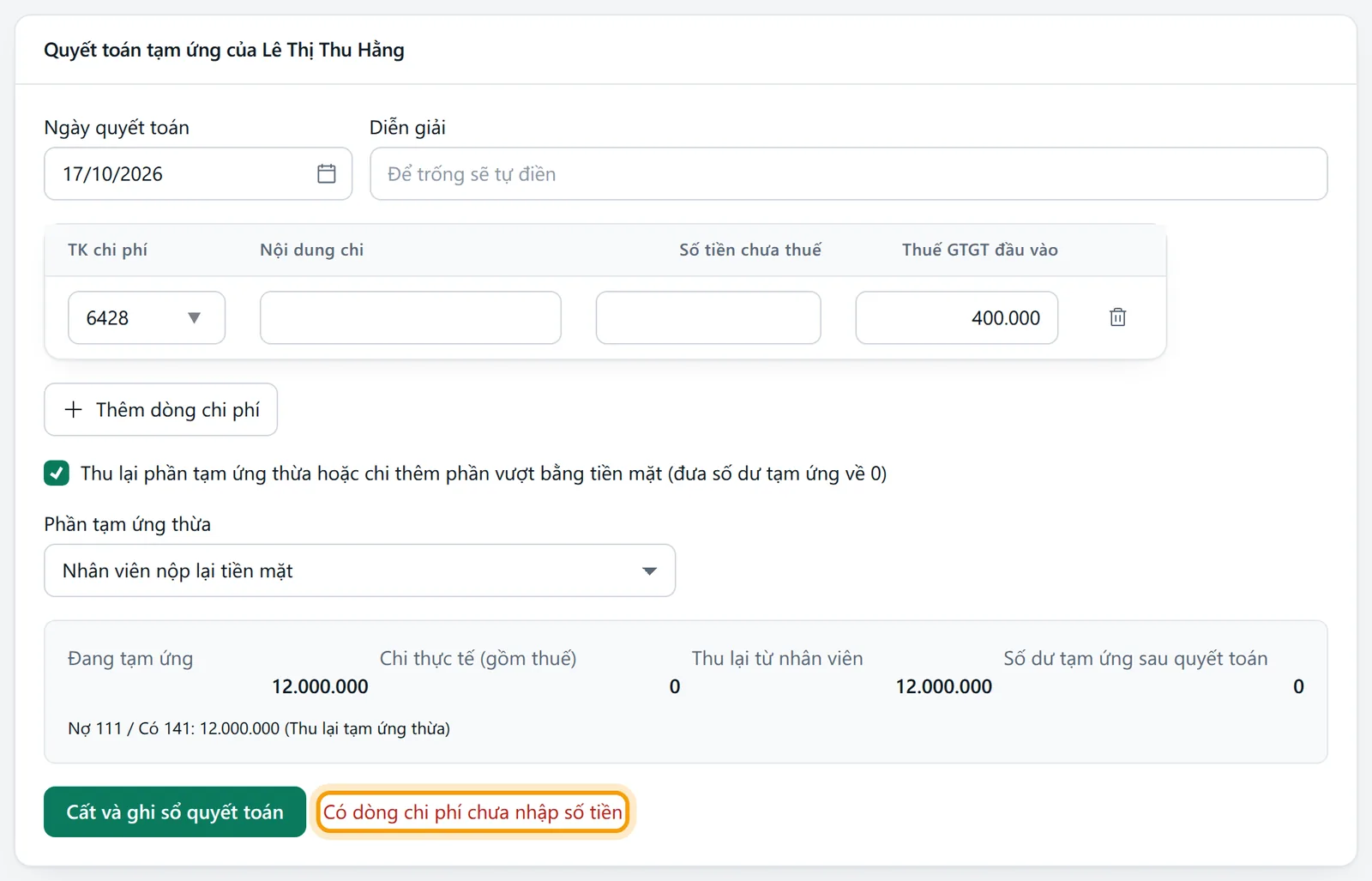This screenshot has height=881, width=1372.
Task: Click the Thuế GTGT đầu vào column header
Action: tap(979, 250)
